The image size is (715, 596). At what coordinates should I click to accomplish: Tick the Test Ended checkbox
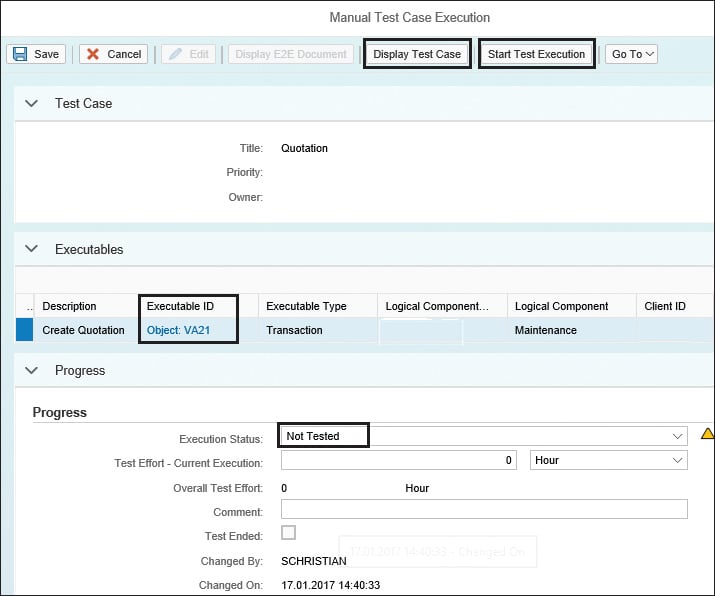click(x=288, y=533)
